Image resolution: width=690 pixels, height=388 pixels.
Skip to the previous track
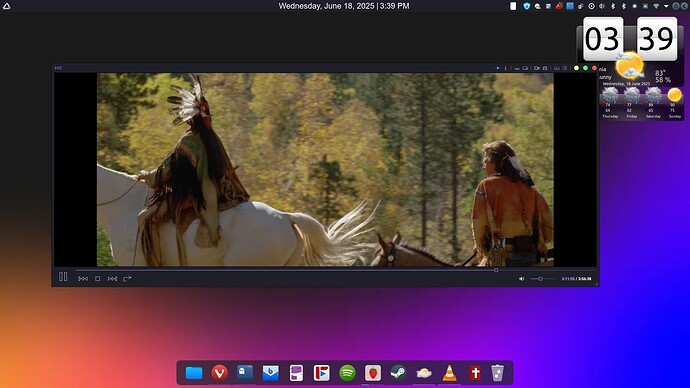(83, 278)
